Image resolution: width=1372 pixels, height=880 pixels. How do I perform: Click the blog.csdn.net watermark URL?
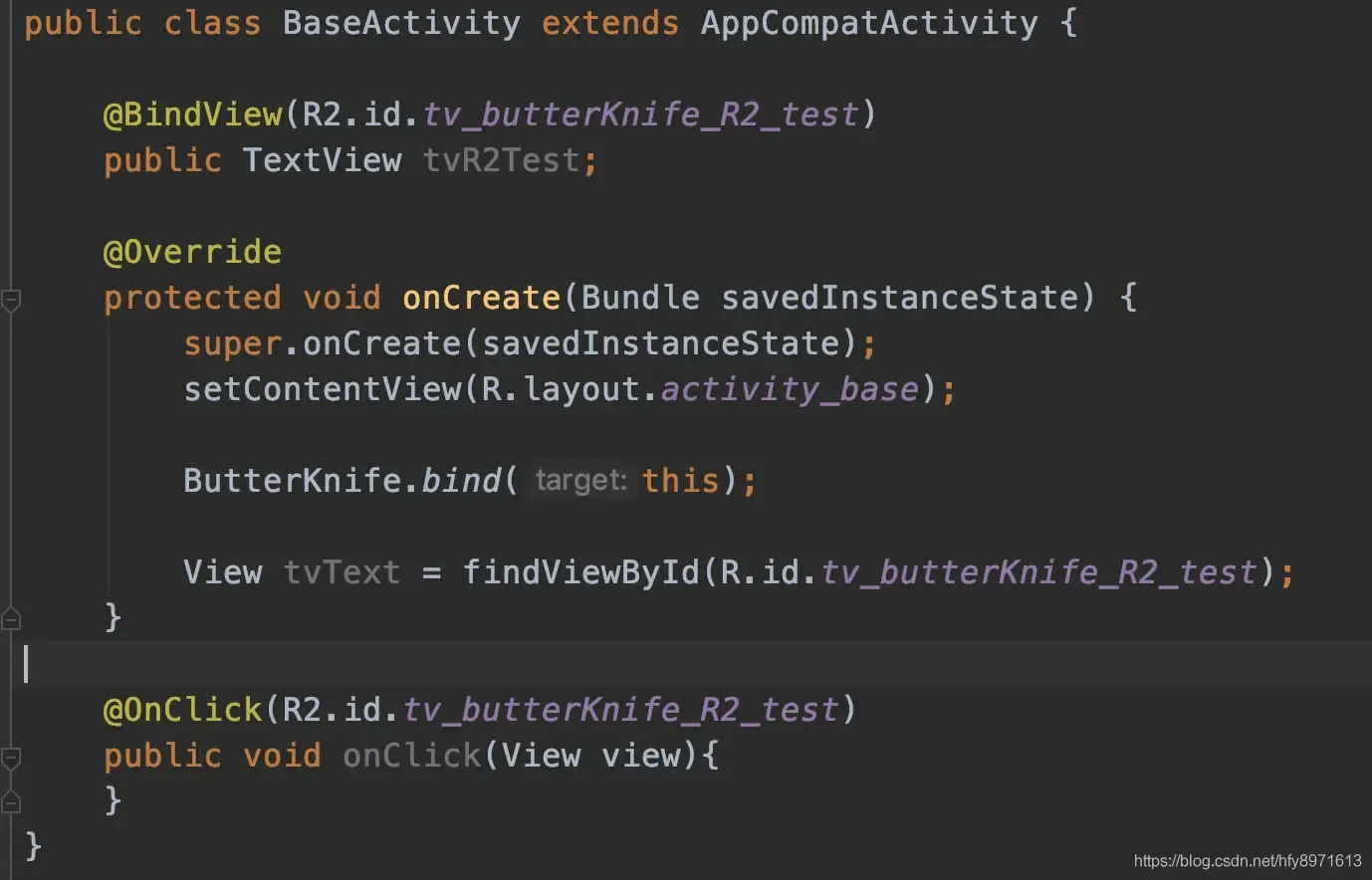point(1247,861)
